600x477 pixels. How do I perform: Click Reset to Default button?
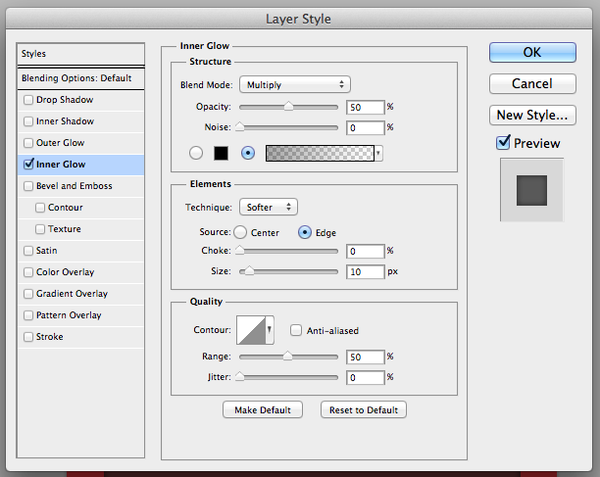tap(364, 410)
